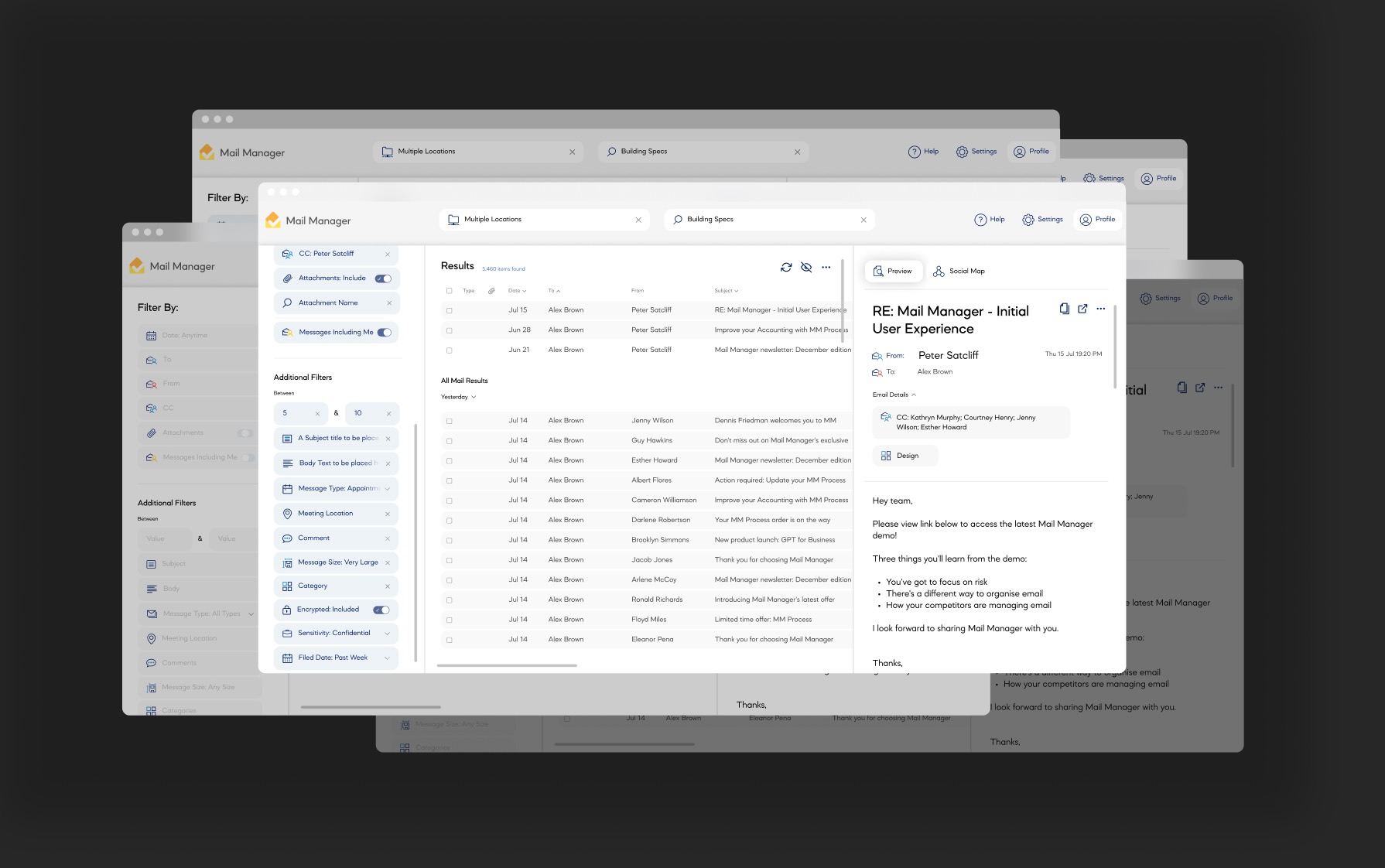Open the Help question mark icon
The width and height of the screenshot is (1385, 868).
pos(980,219)
